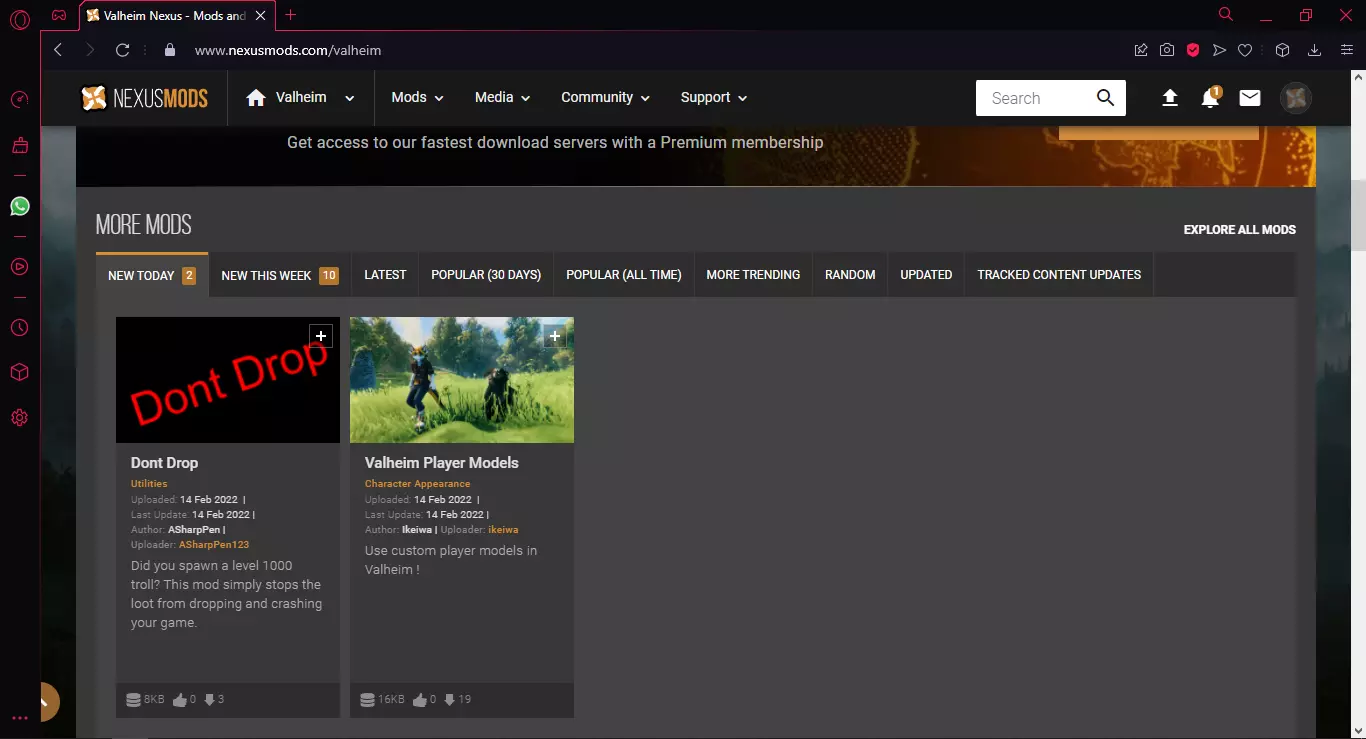The height and width of the screenshot is (739, 1366).
Task: Open WhatsApp in the Opera sidebar
Action: point(20,206)
